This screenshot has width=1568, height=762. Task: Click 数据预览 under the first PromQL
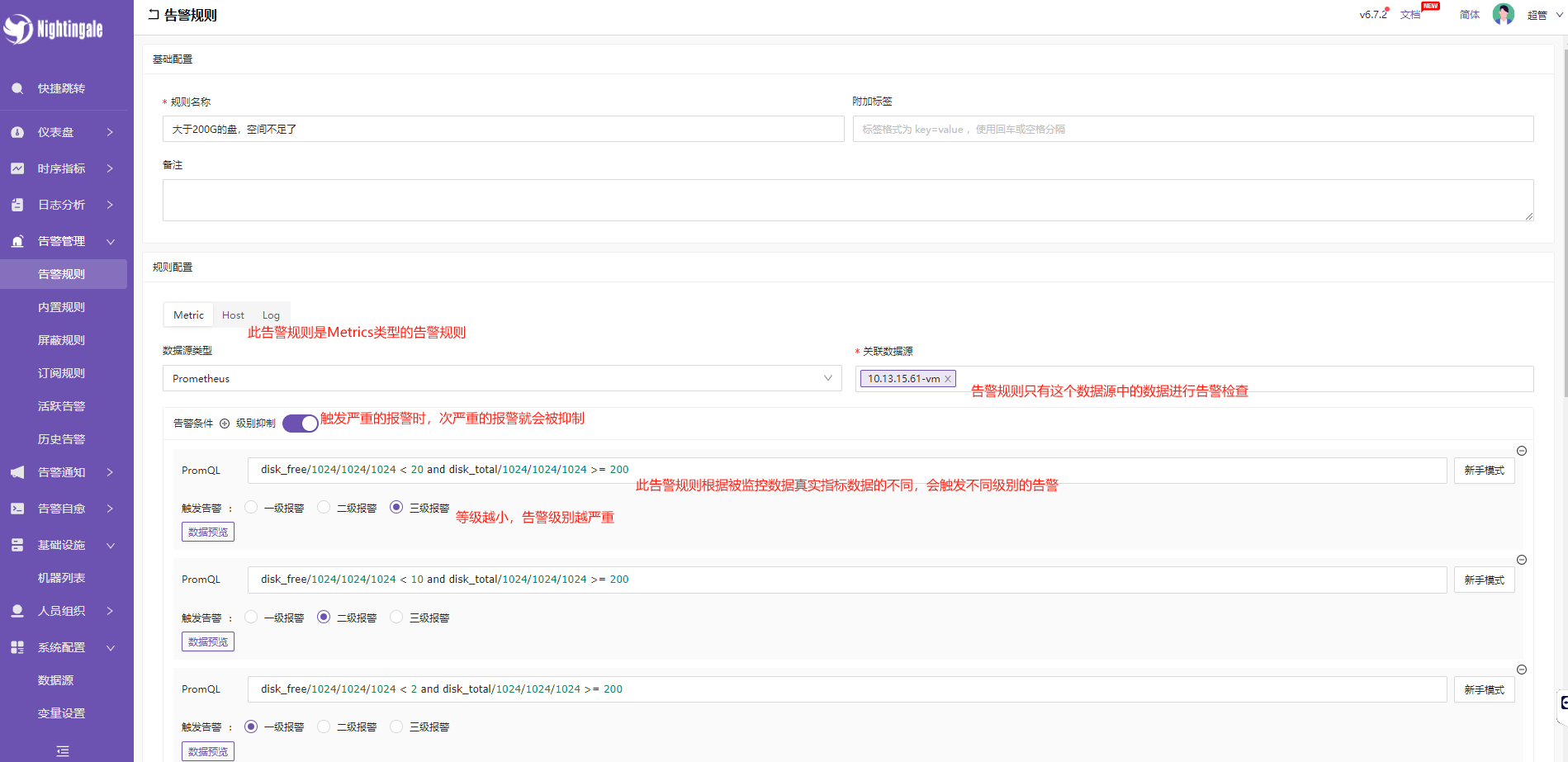point(208,532)
